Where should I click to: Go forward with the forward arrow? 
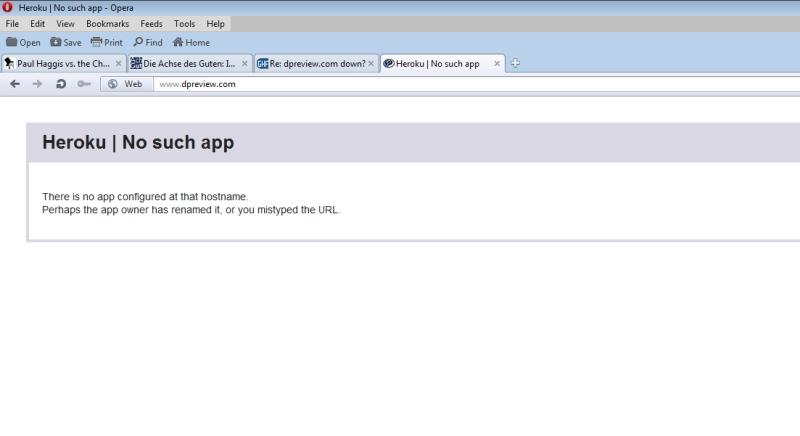[x=37, y=84]
